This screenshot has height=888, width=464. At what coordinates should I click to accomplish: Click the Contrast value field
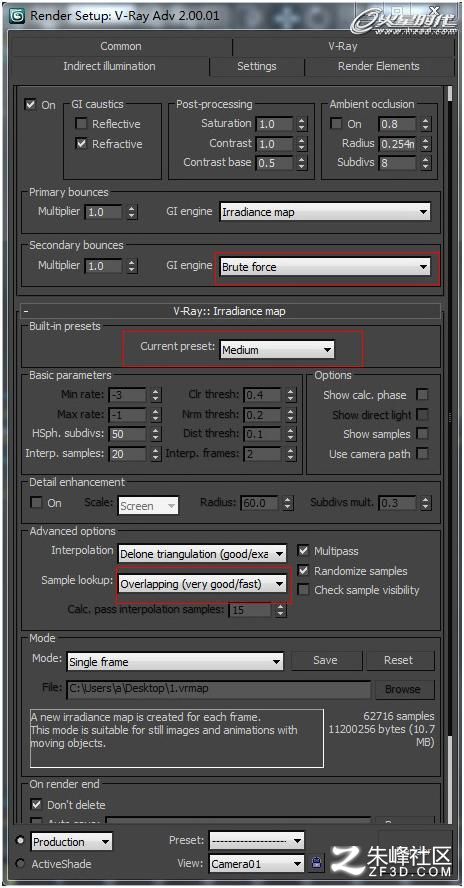coord(275,143)
